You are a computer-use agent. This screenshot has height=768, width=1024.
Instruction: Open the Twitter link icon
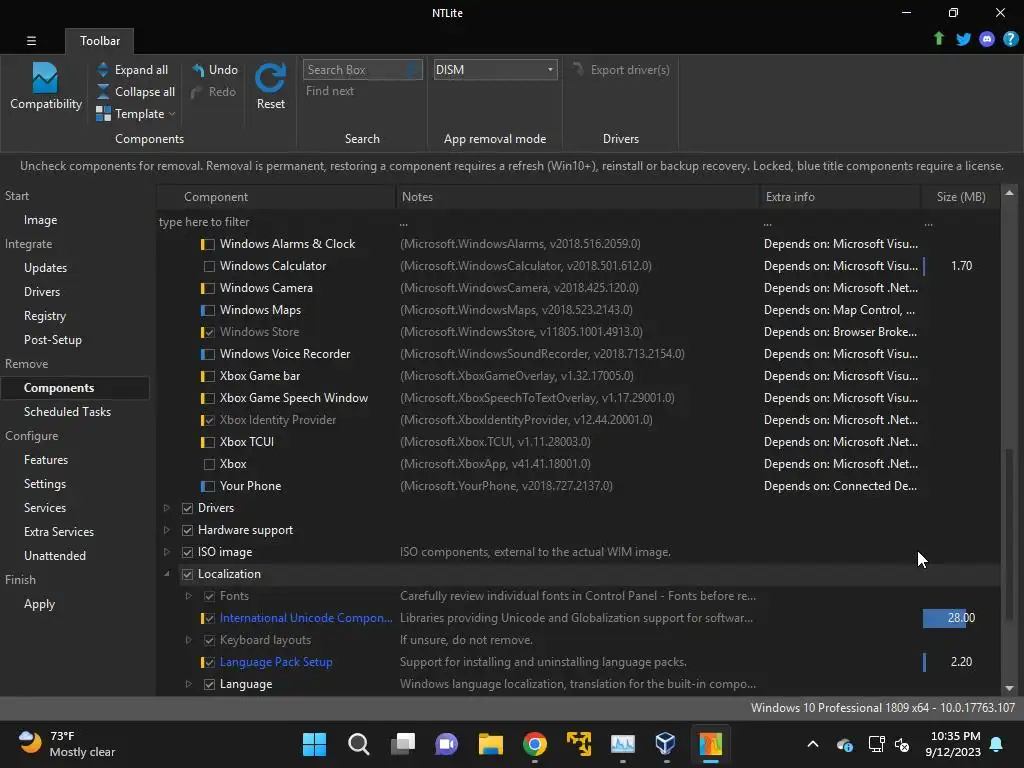(963, 39)
